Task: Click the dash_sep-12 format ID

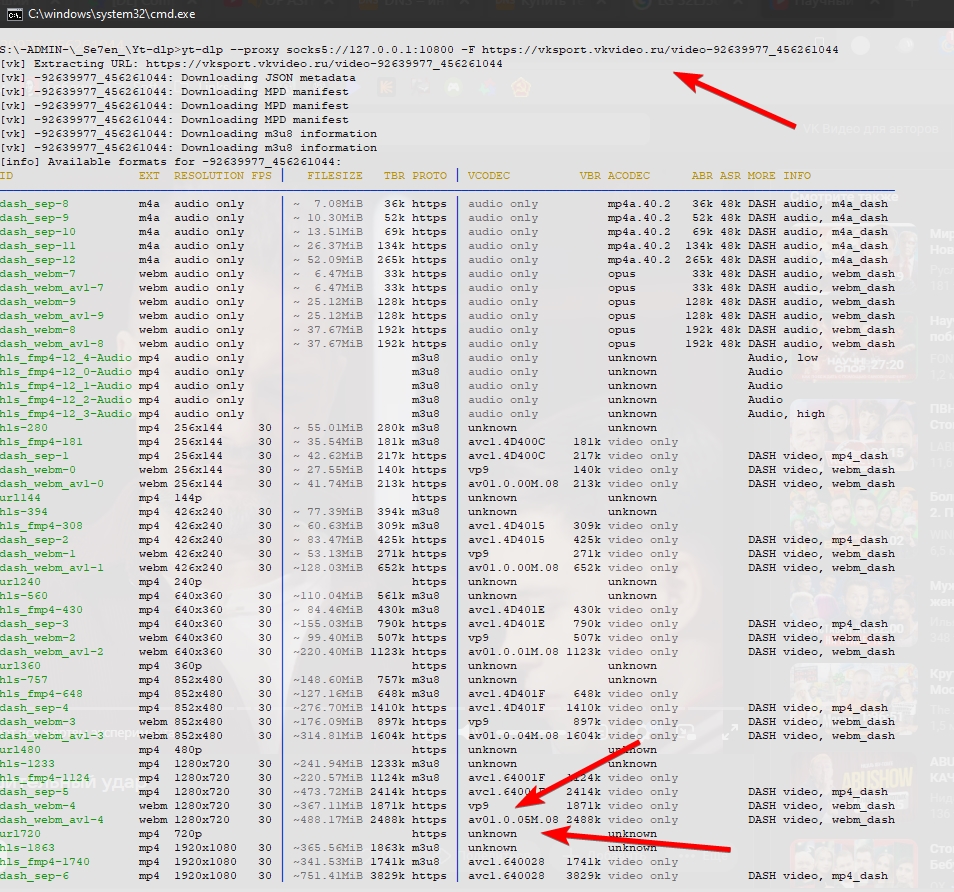Action: coord(37,260)
